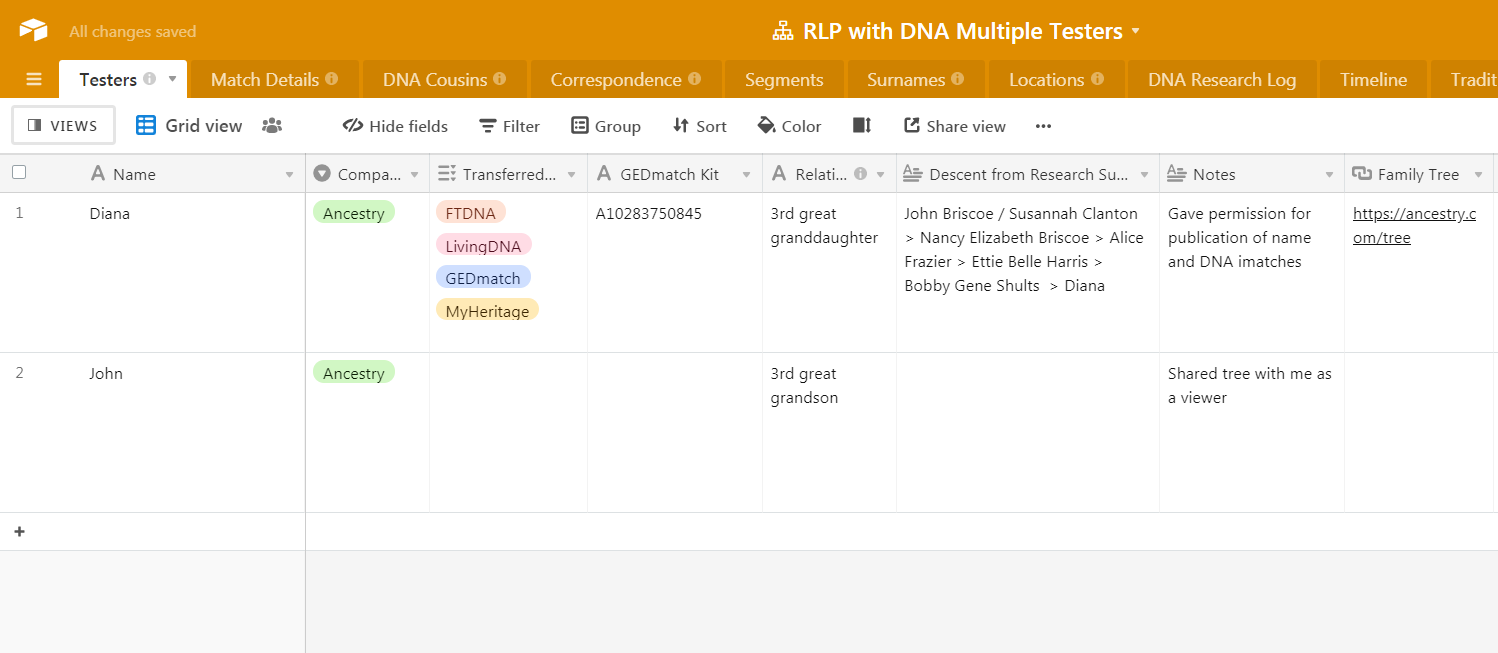Screen dimensions: 1498x653
Task: Open the Timeline tab
Action: tap(1373, 80)
